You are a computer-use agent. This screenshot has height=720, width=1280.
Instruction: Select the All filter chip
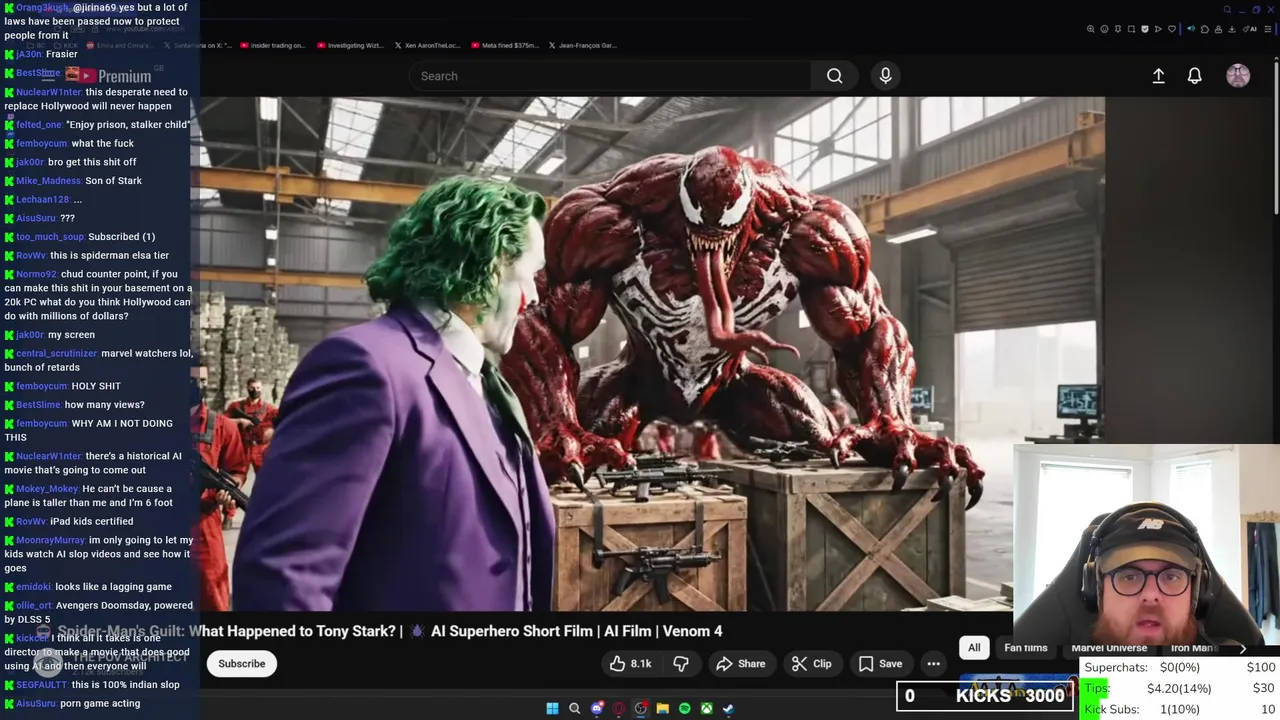[x=974, y=648]
